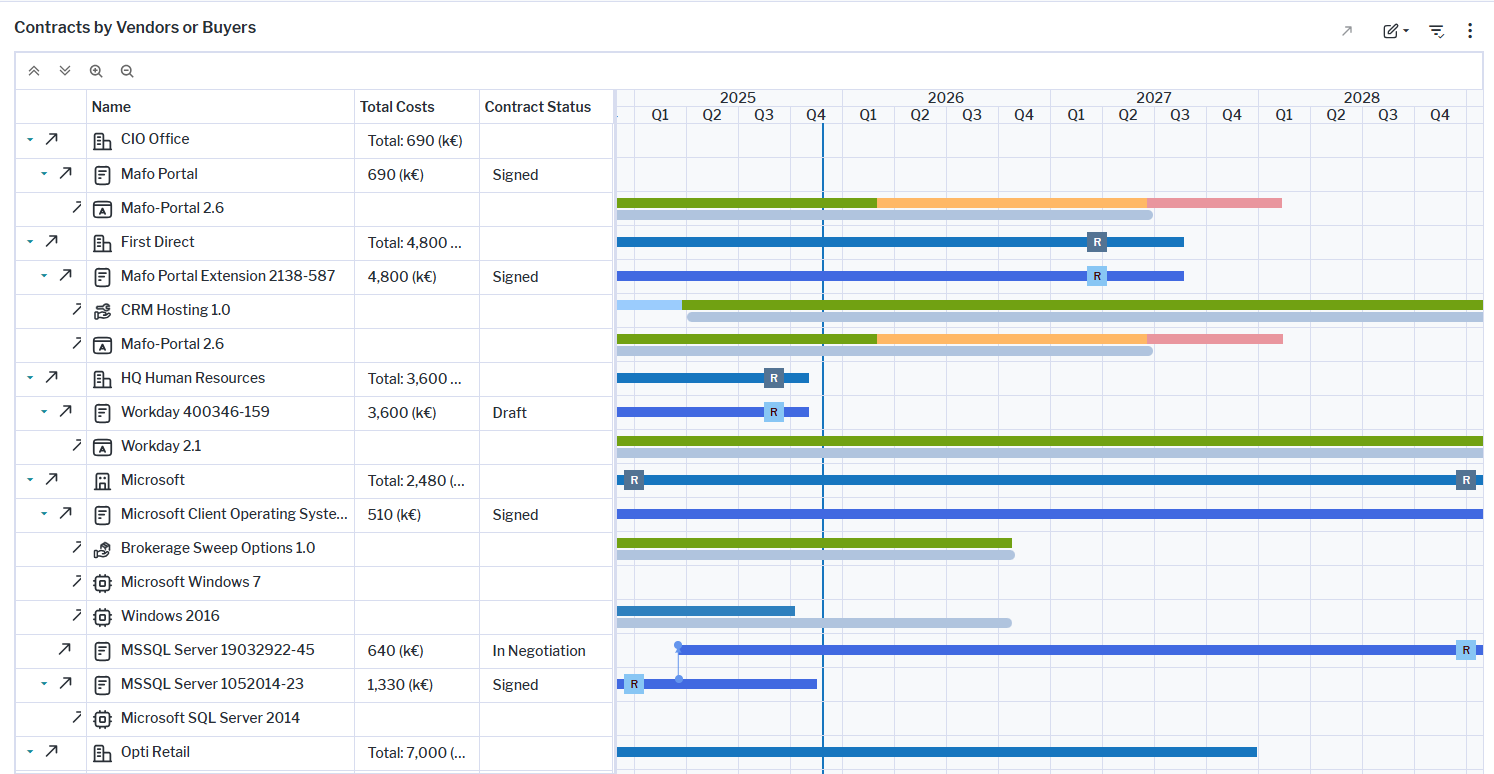Collapse the HQ Human Resources group
This screenshot has height=774, width=1494.
point(30,378)
